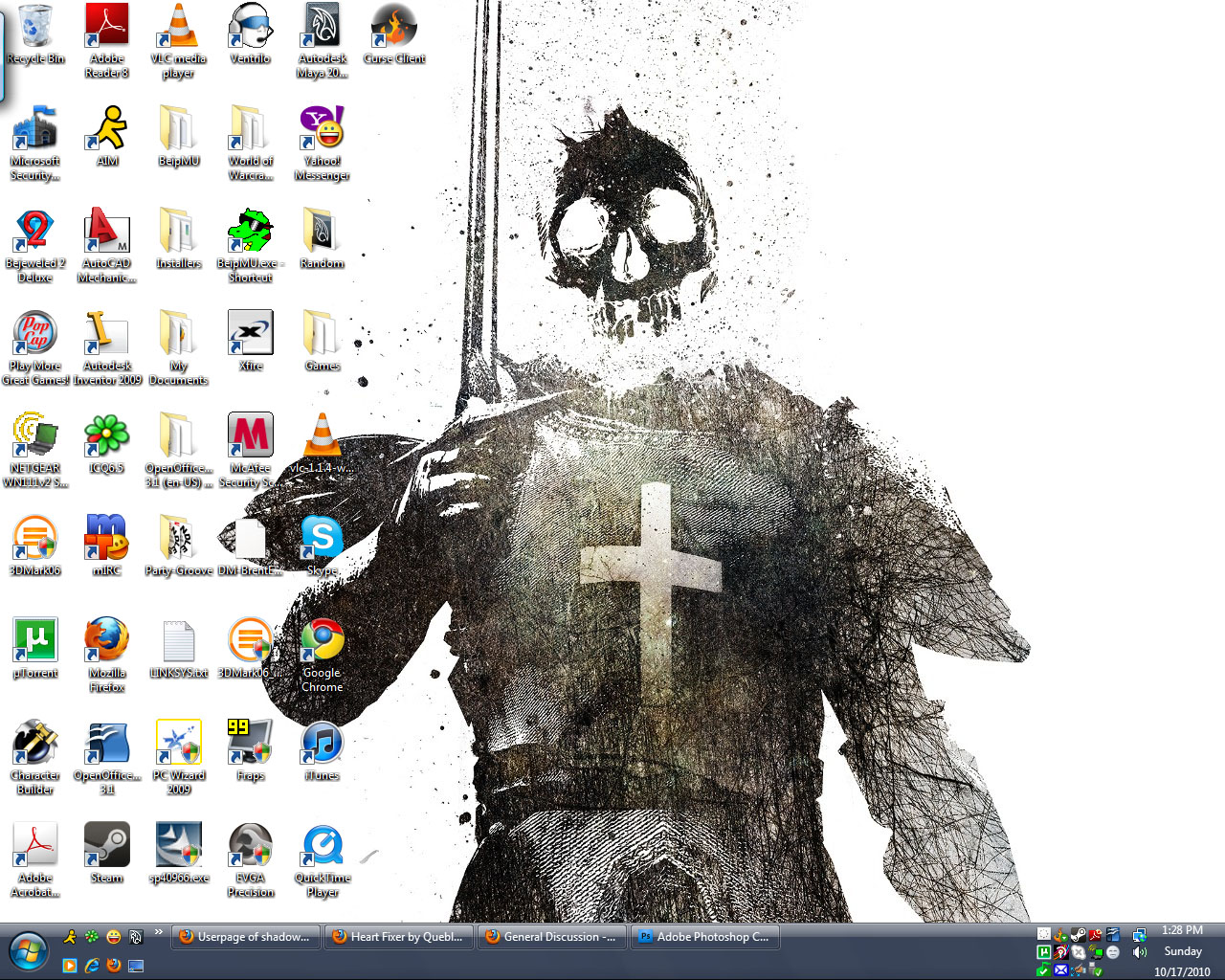
Task: Open the Windows Start menu
Action: point(28,952)
